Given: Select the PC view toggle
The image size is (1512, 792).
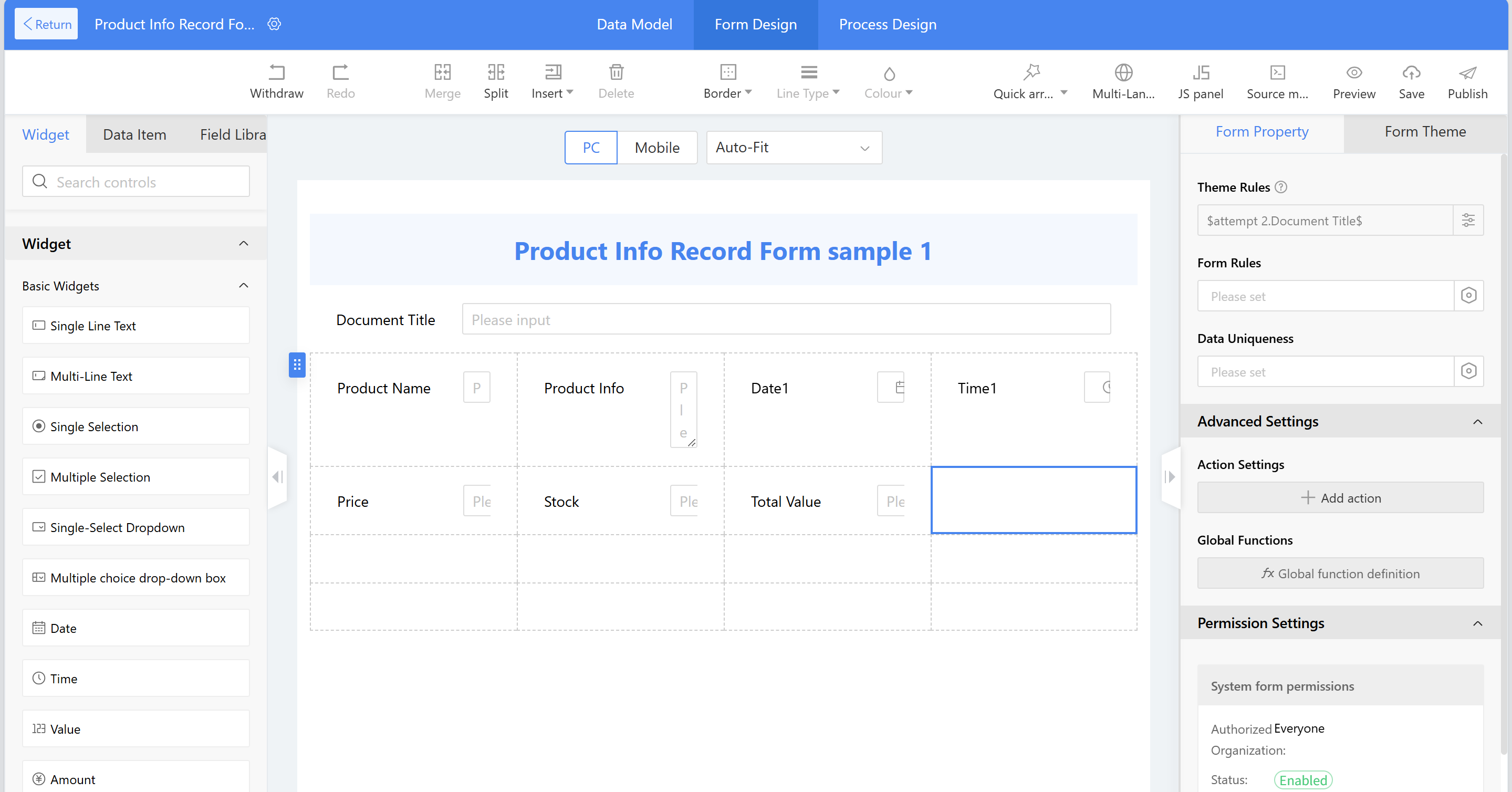Looking at the screenshot, I should point(590,148).
